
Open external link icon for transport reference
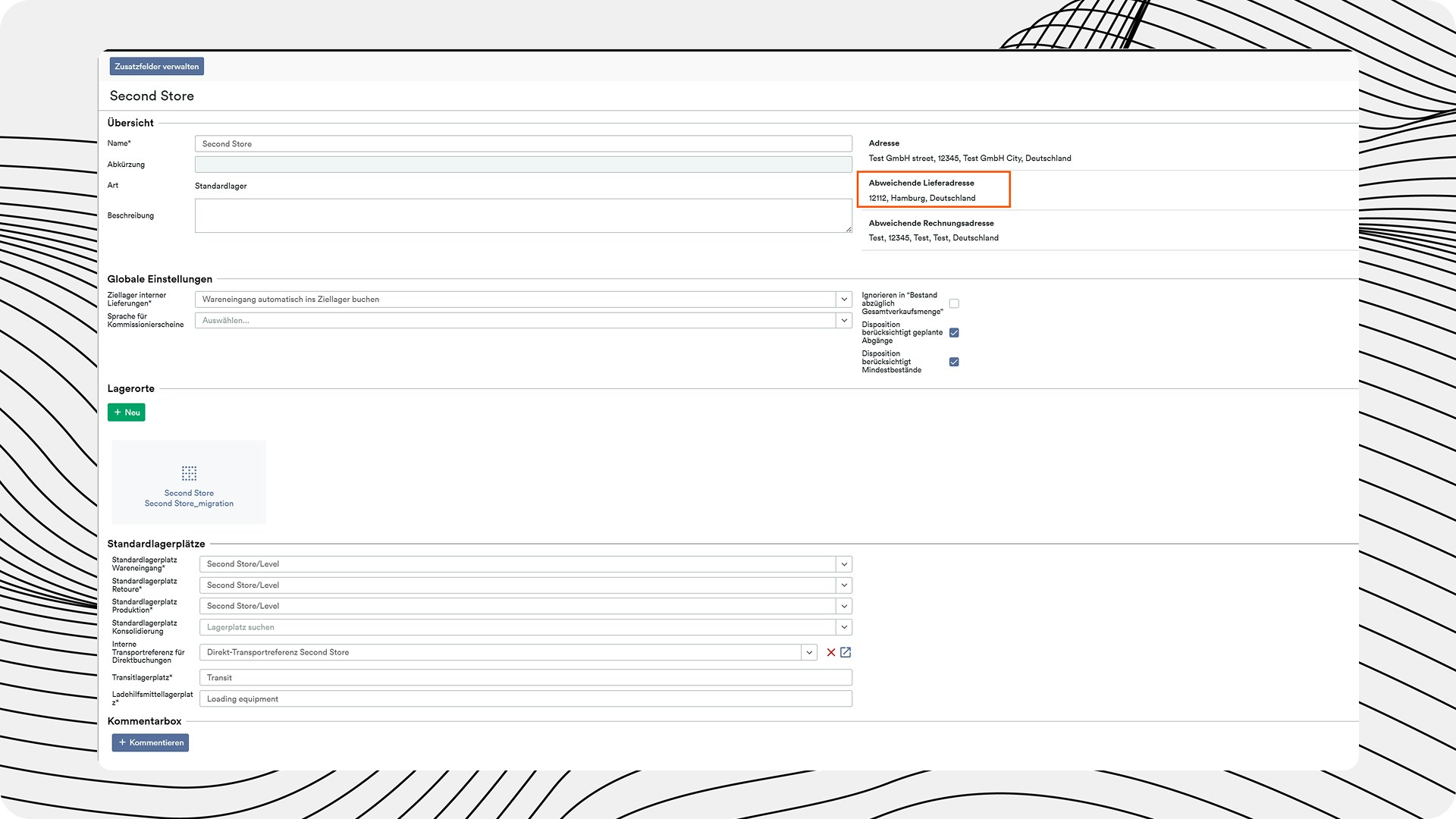coord(846,652)
